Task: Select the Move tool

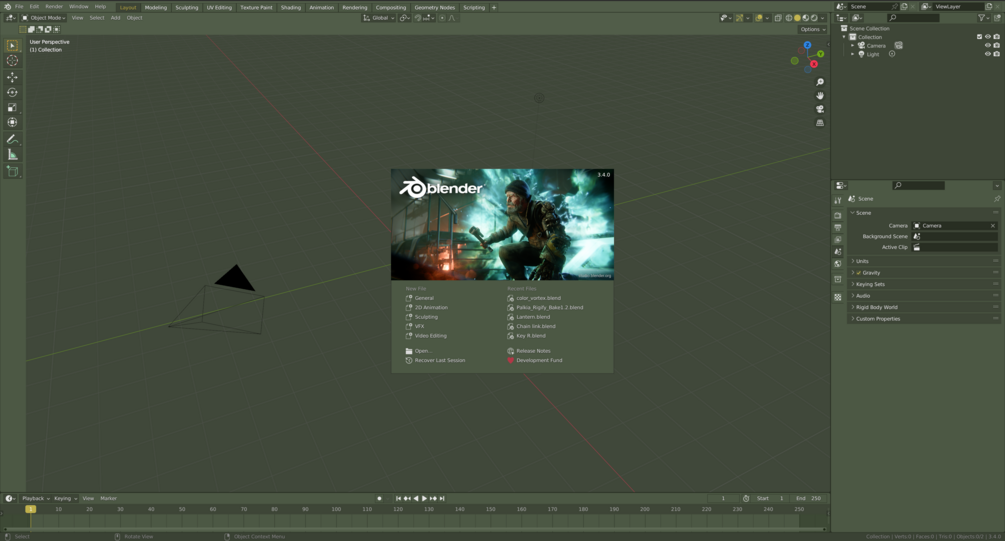Action: tap(12, 77)
